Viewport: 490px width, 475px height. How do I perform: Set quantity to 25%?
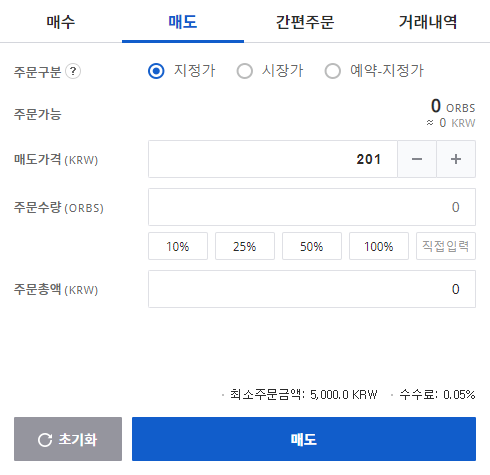pos(245,246)
